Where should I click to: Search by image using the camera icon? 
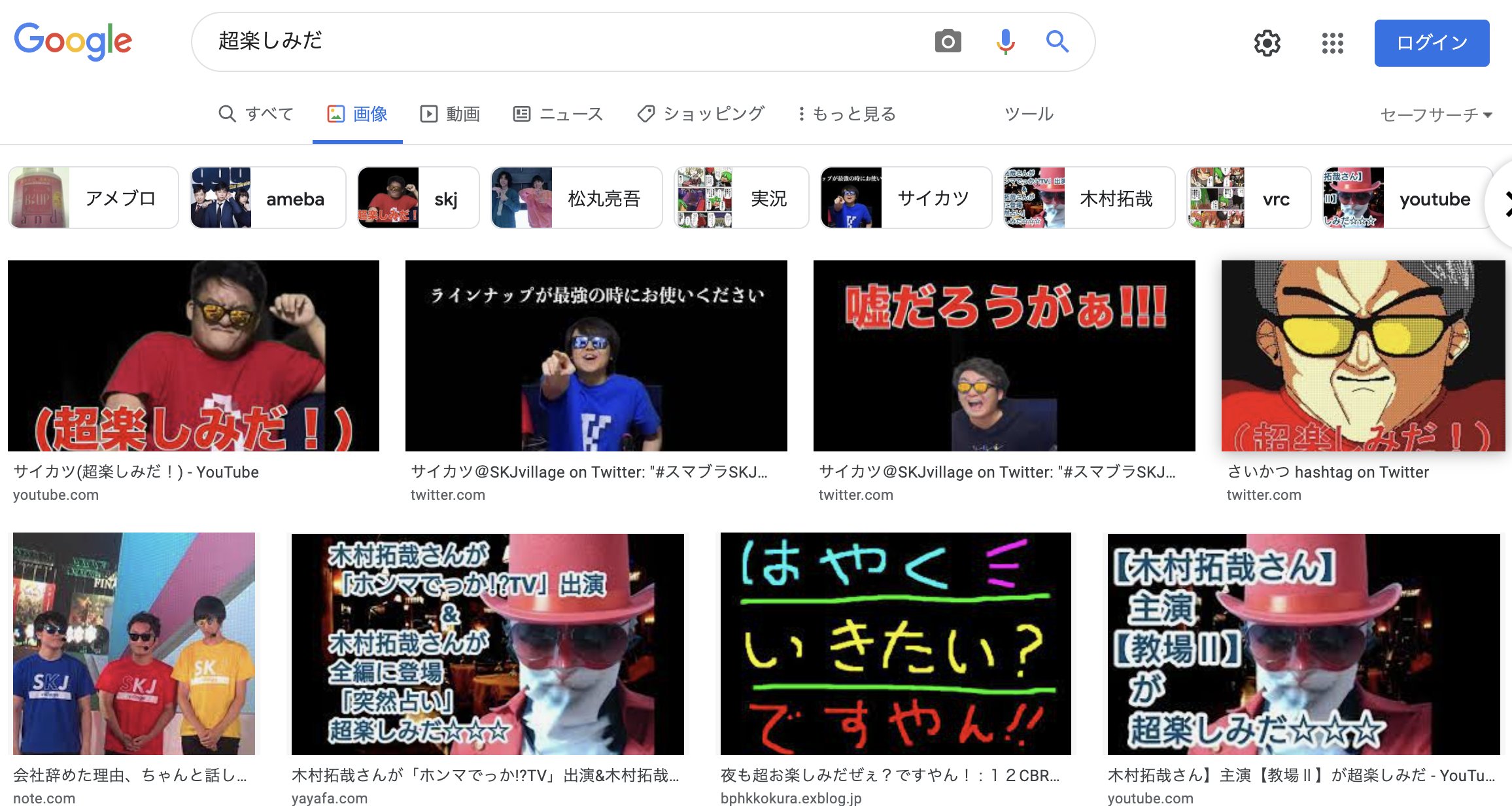click(x=948, y=41)
